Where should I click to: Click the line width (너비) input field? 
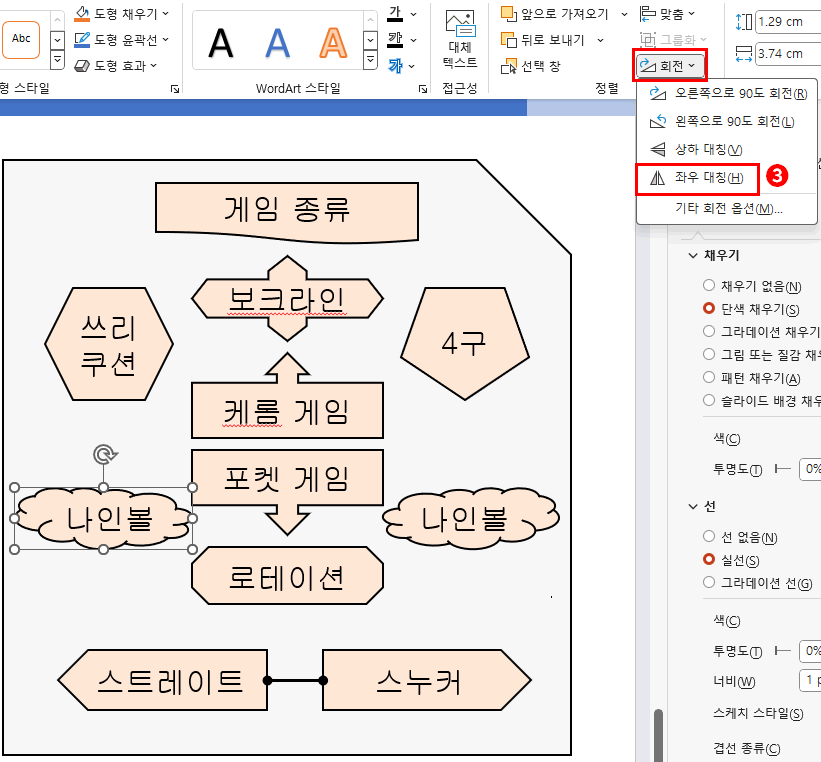810,680
